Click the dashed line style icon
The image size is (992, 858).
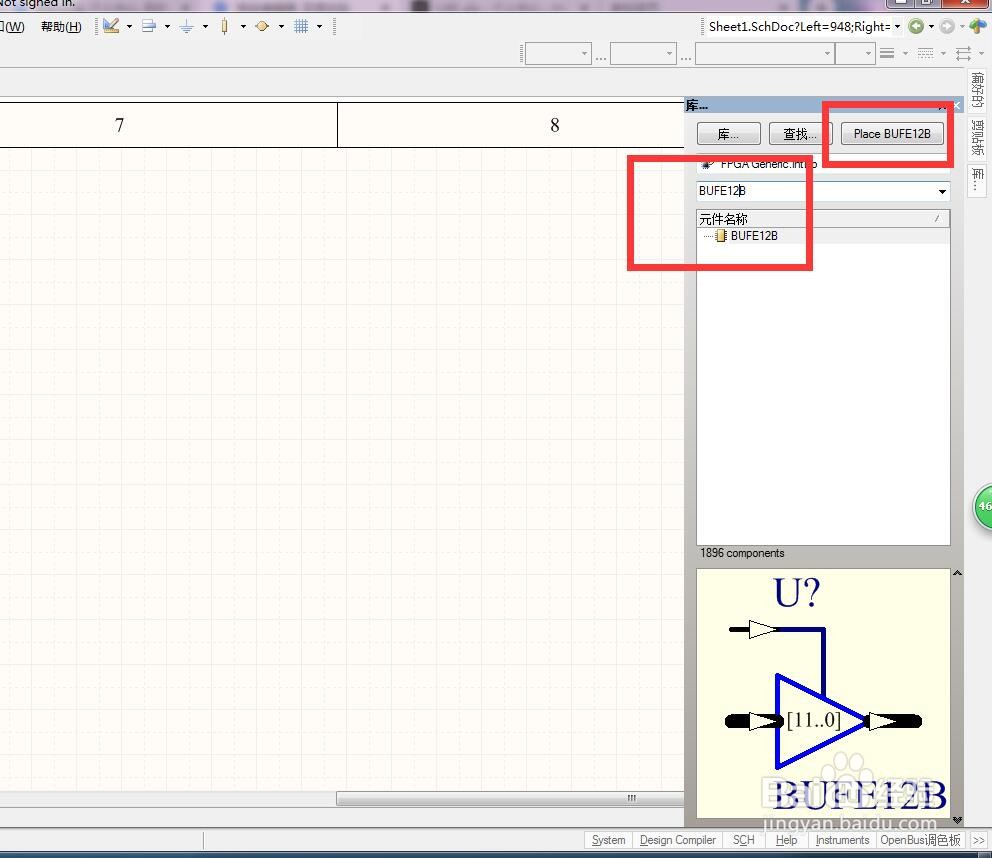(x=925, y=53)
